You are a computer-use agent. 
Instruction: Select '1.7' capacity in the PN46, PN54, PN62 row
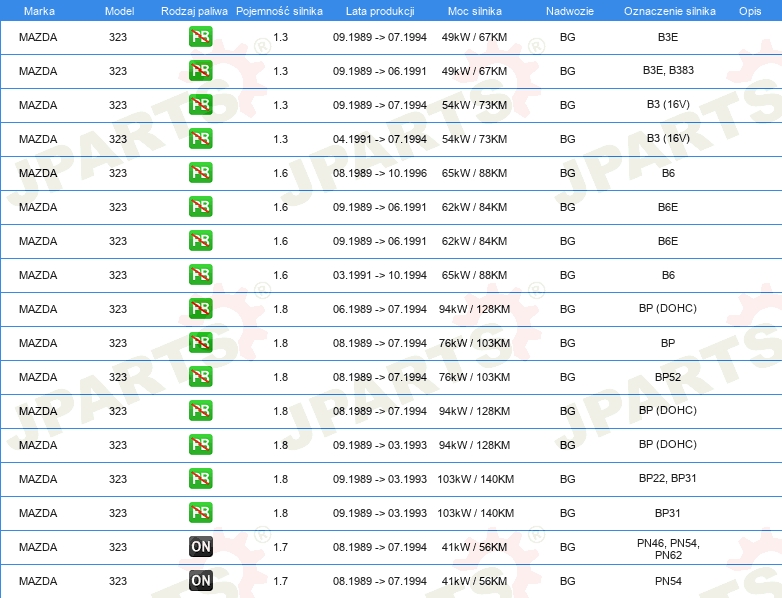[281, 547]
